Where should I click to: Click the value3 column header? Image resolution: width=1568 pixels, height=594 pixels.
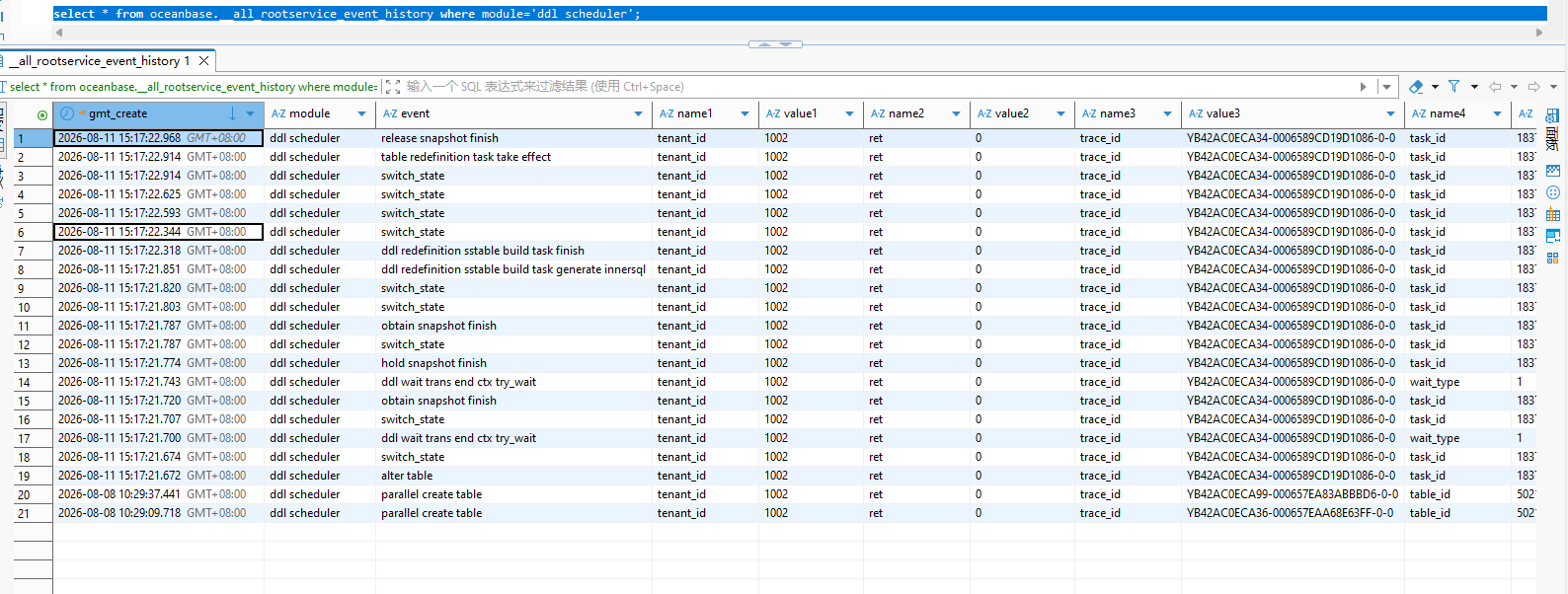coord(1293,114)
